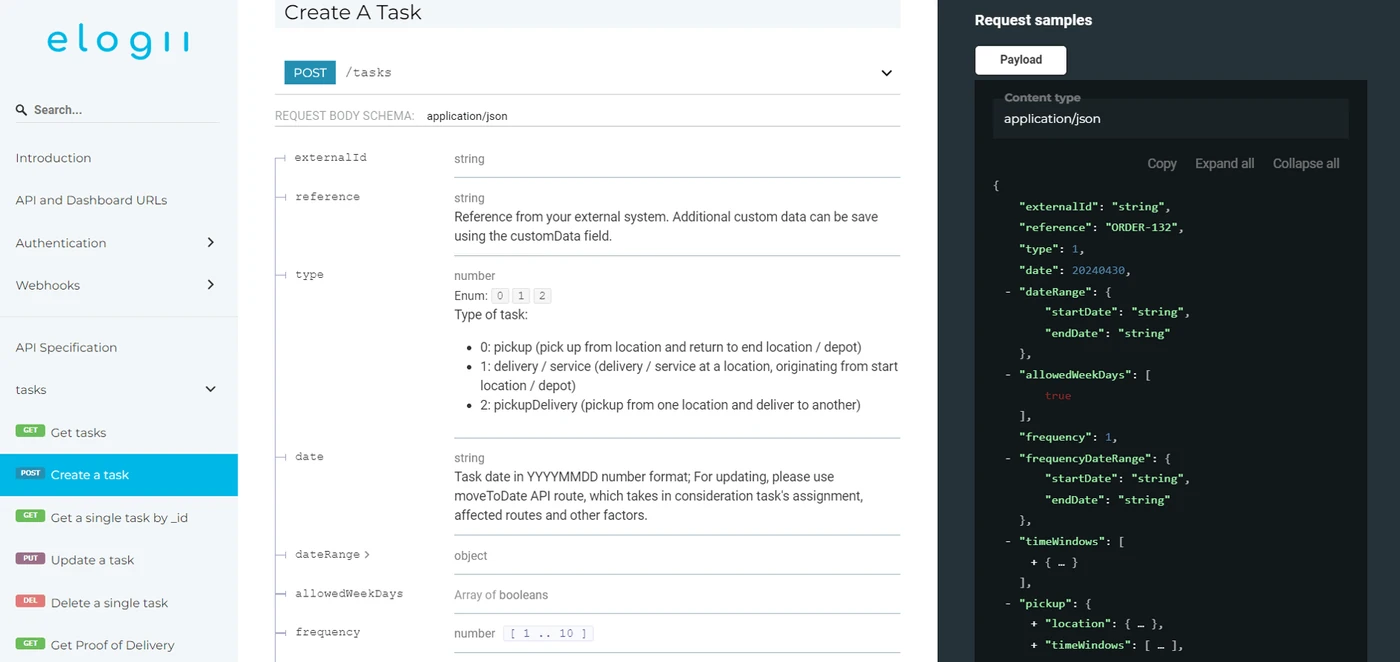
Task: Collapse the "pickup" JSON node
Action: pyautogui.click(x=1008, y=604)
